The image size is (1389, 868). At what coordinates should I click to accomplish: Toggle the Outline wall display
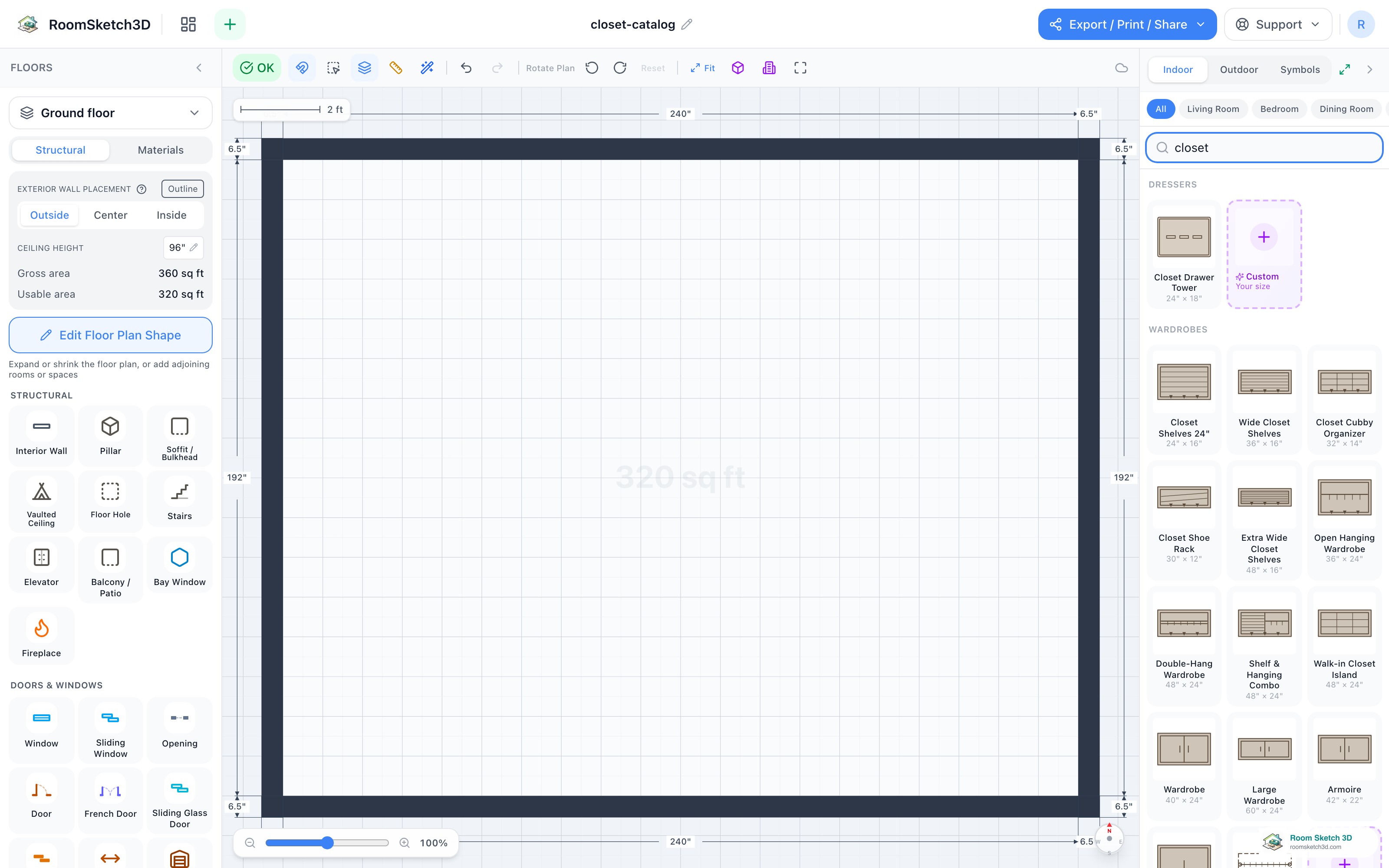tap(182, 189)
